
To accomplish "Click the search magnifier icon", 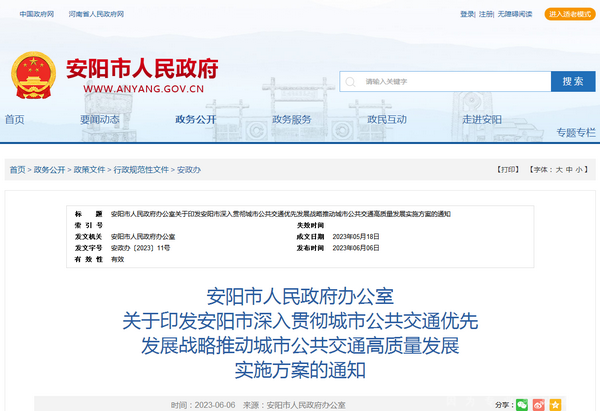I will [x=350, y=82].
